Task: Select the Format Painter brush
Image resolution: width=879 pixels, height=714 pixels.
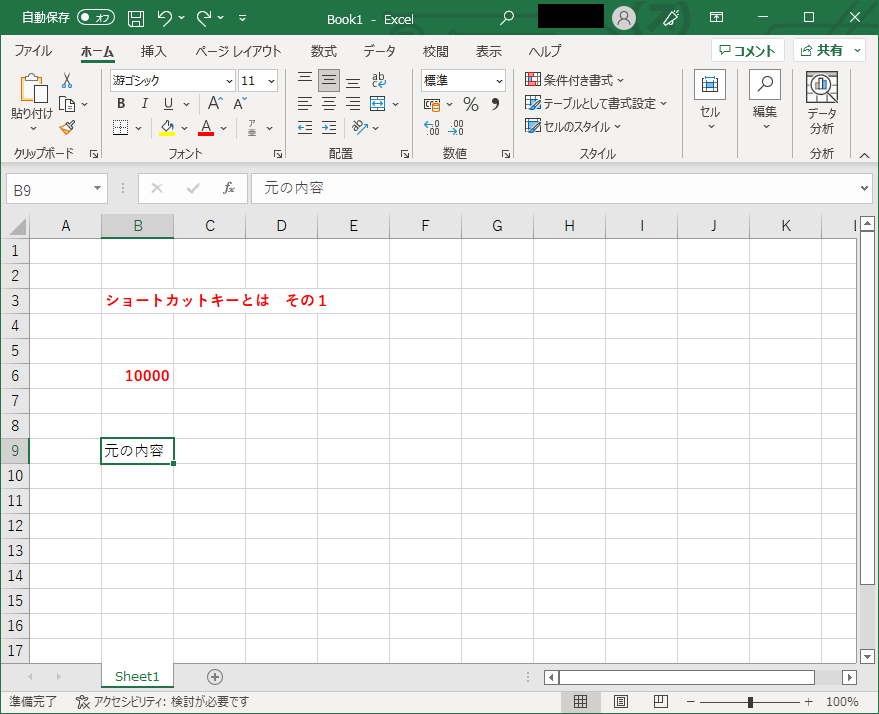Action: point(67,128)
